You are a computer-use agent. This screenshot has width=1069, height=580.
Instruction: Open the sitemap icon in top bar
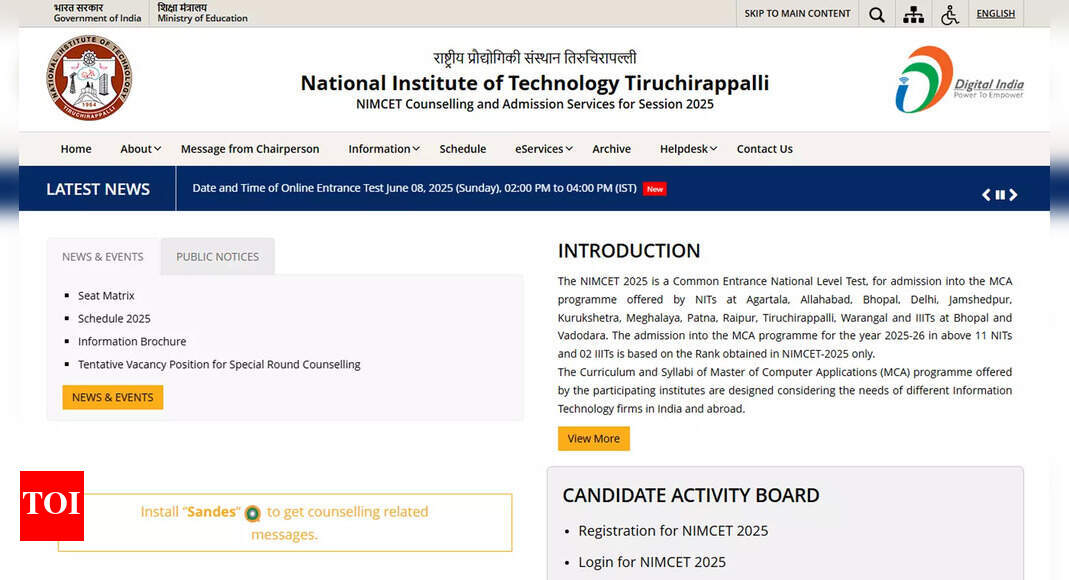(x=913, y=14)
